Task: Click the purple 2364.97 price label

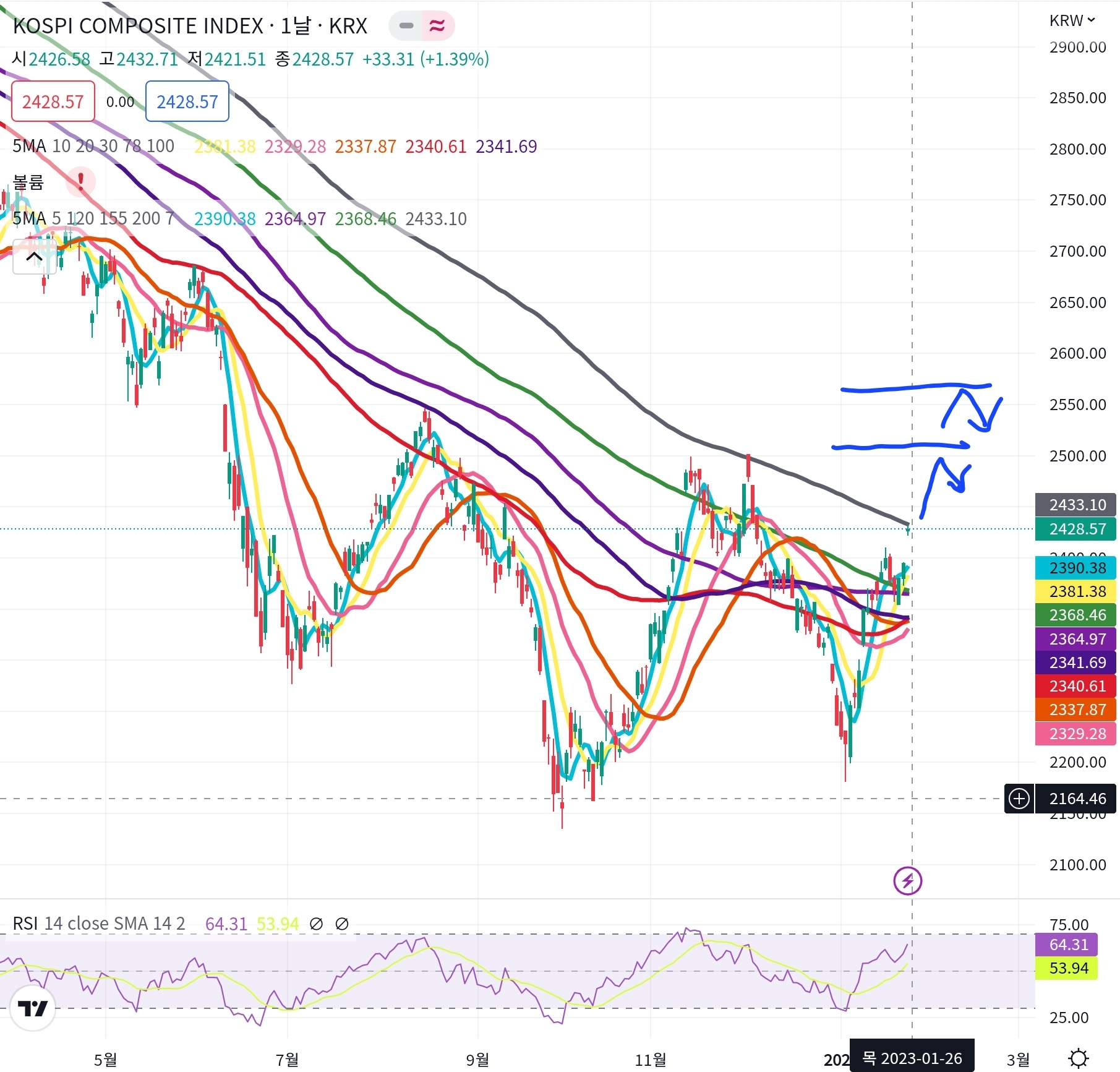Action: 1075,639
